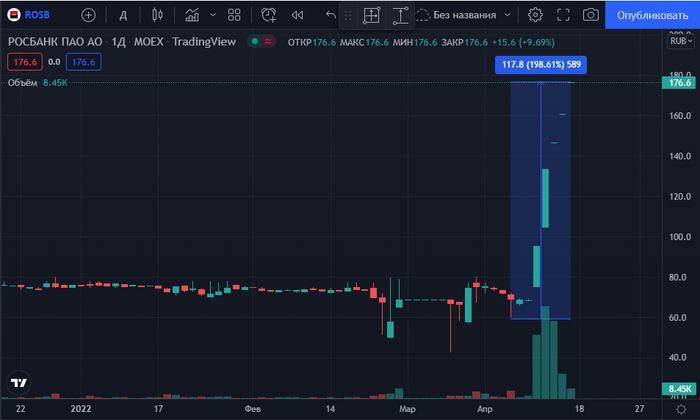This screenshot has width=700, height=420.
Task: Change the Д timeframe interval
Action: click(122, 15)
